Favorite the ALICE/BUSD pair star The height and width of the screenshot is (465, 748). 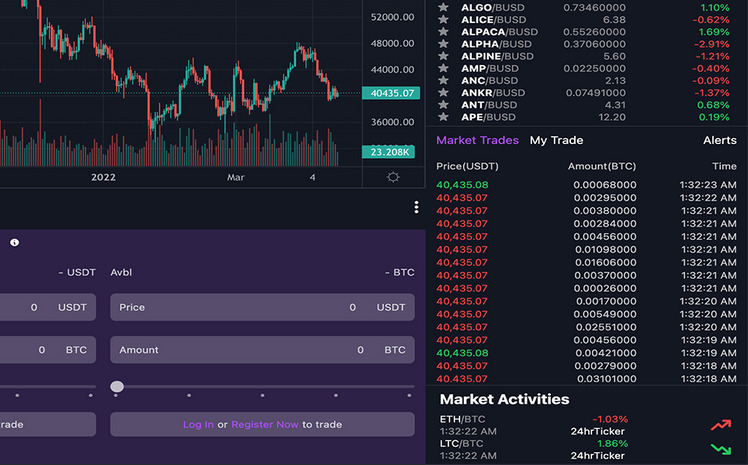click(443, 20)
